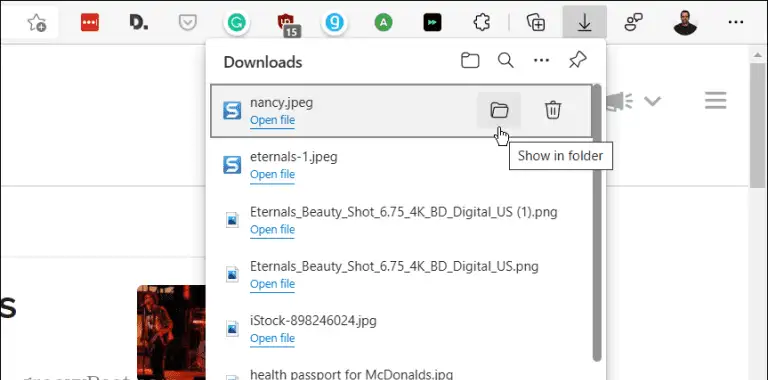The width and height of the screenshot is (768, 380).
Task: Open the blue g extension icon
Action: (335, 23)
